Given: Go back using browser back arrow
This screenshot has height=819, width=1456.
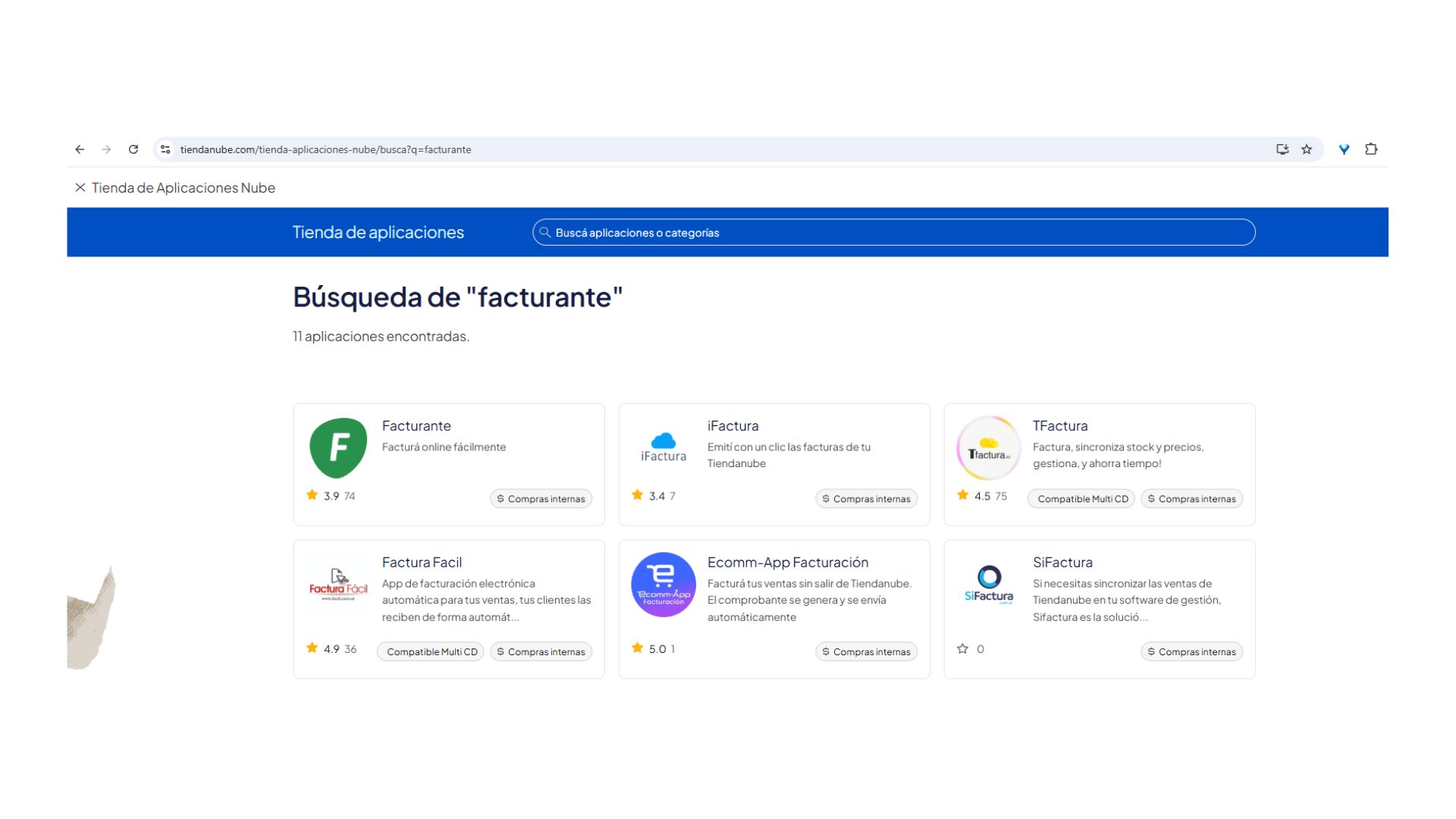Looking at the screenshot, I should pos(80,149).
